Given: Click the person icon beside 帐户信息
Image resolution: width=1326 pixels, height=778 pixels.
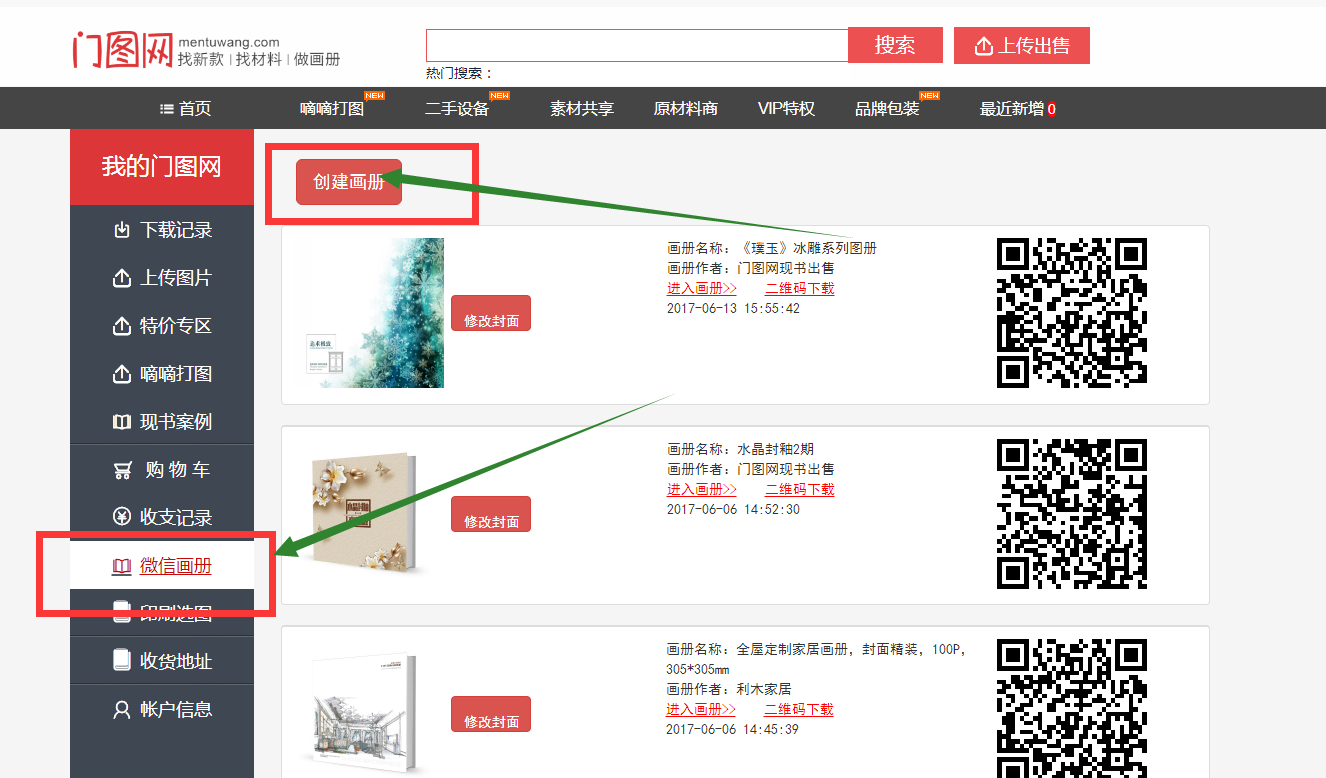Looking at the screenshot, I should click(x=122, y=710).
